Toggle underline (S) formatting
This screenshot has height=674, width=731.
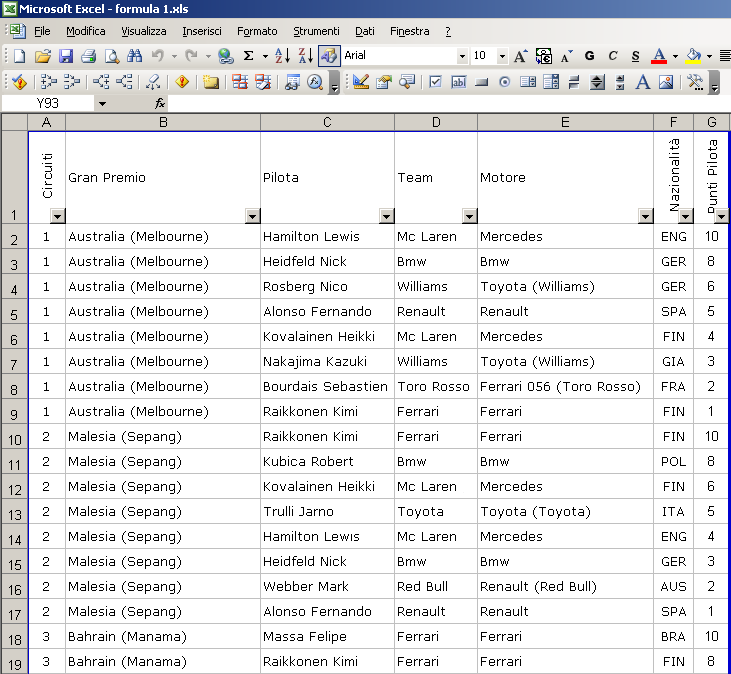[635, 56]
